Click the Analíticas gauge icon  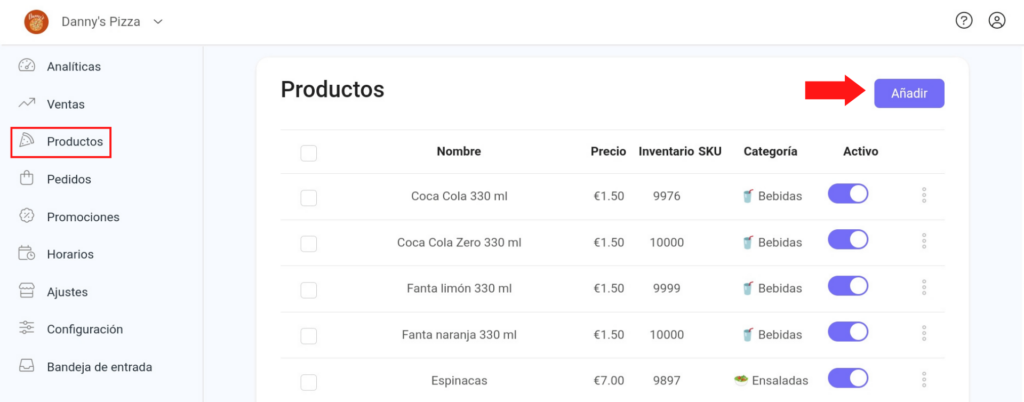[x=26, y=66]
